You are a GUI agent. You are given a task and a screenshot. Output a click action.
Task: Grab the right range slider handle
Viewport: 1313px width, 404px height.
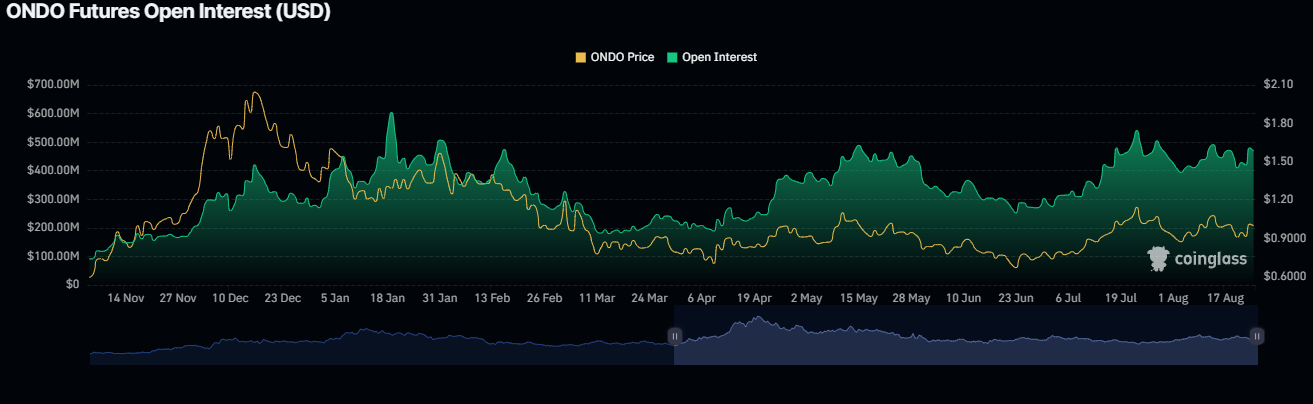[1257, 336]
